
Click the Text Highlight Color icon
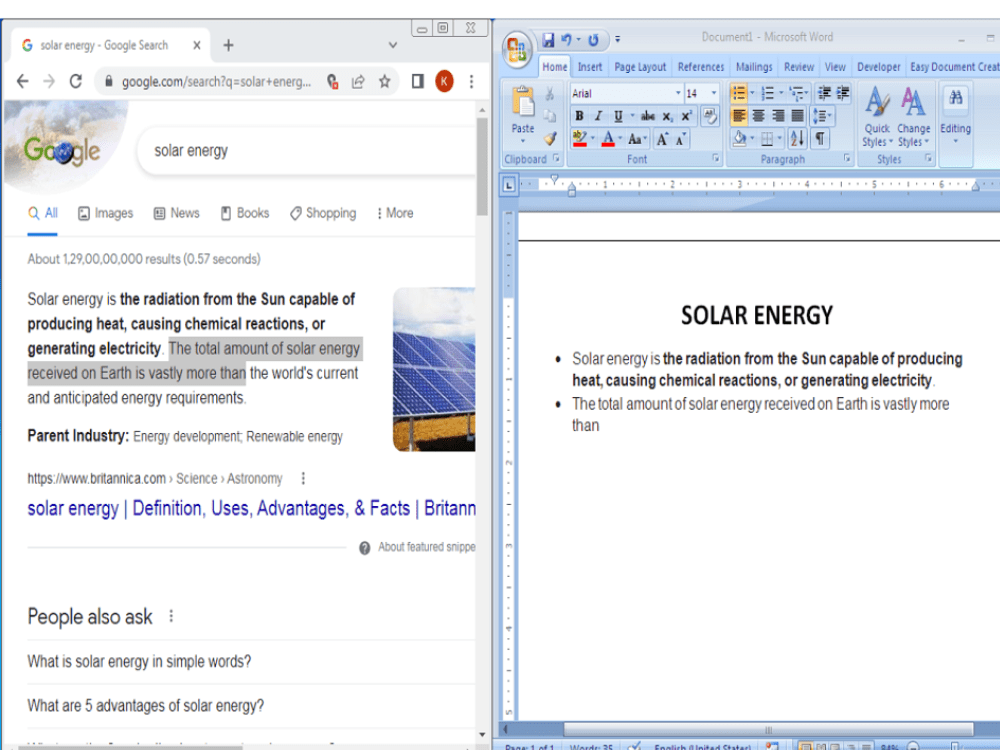click(x=579, y=138)
